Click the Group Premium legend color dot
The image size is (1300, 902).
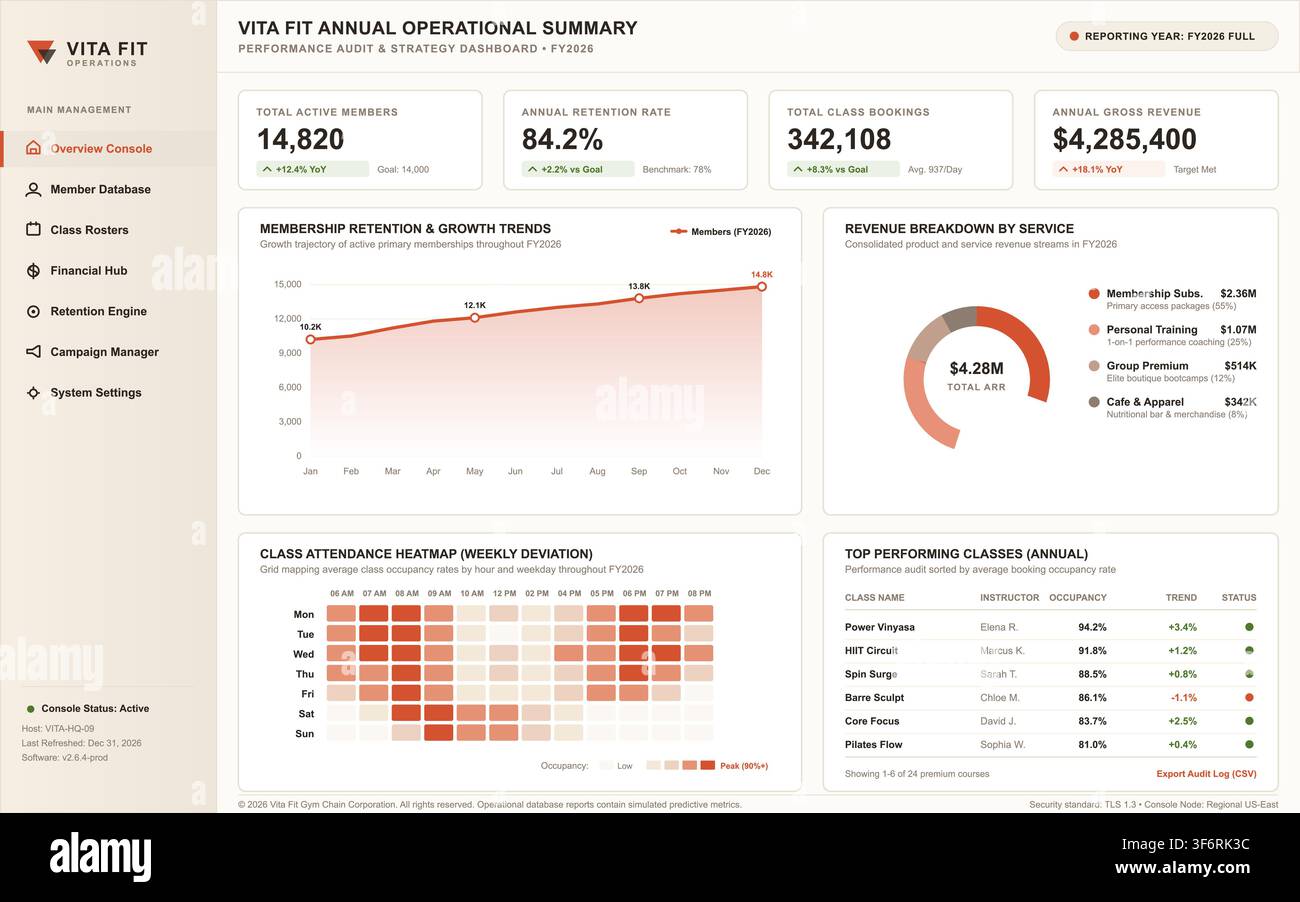[x=1094, y=366]
